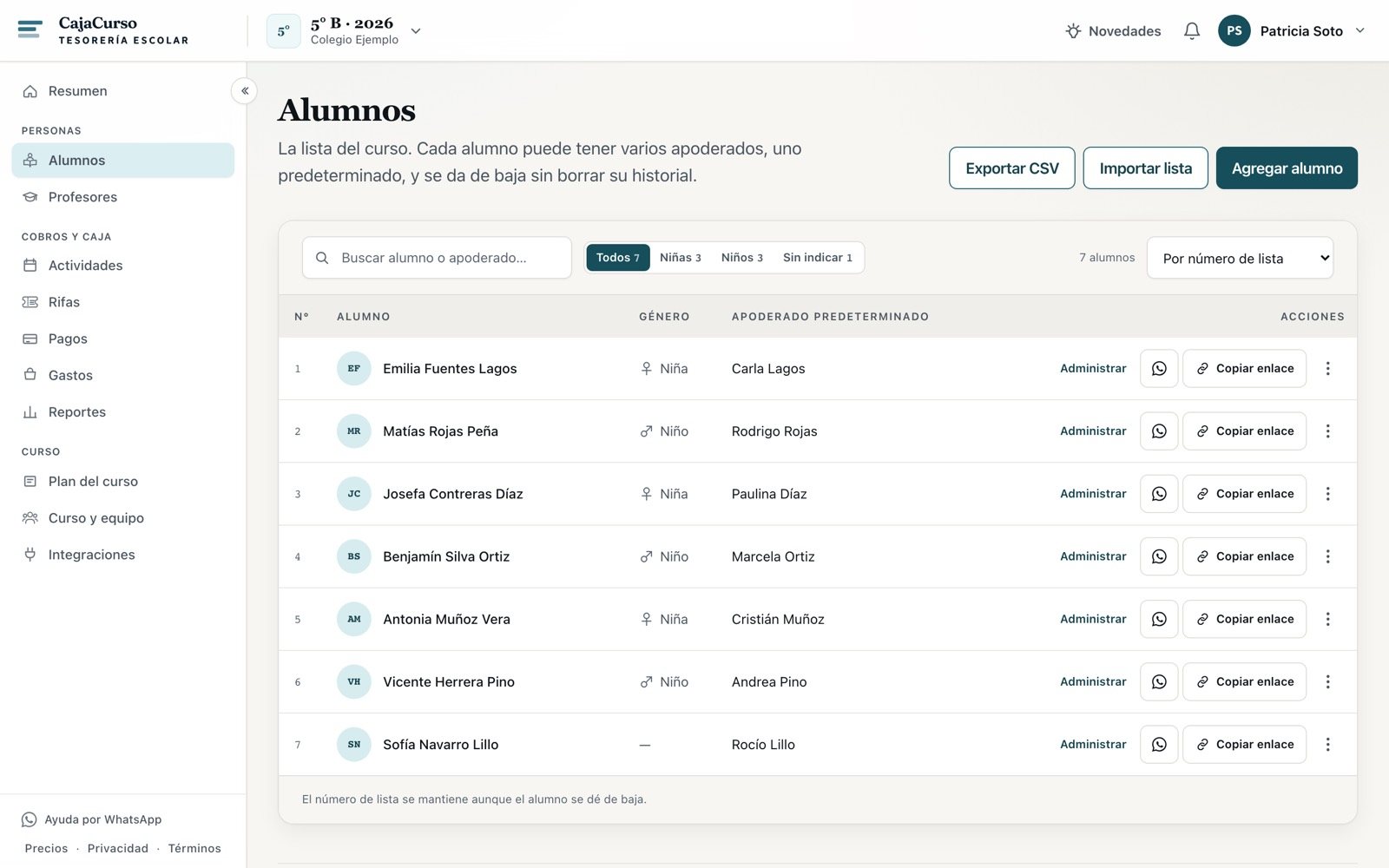Open Integraciones in sidebar
This screenshot has height=868, width=1389.
(x=123, y=555)
